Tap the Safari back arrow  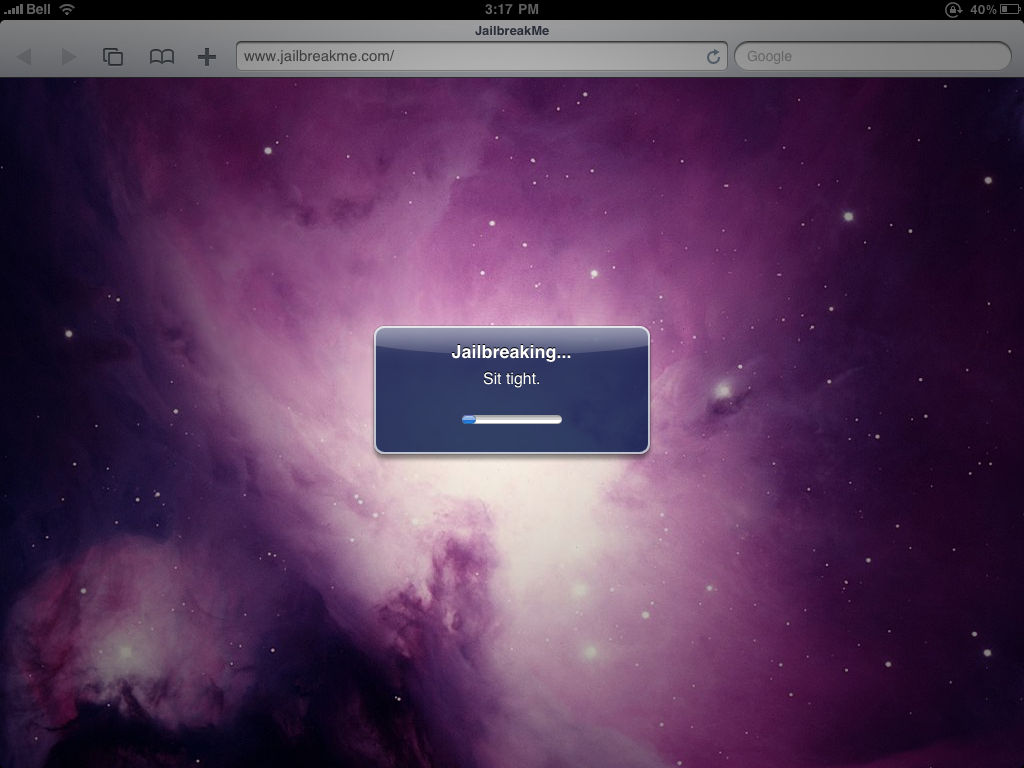click(x=24, y=57)
